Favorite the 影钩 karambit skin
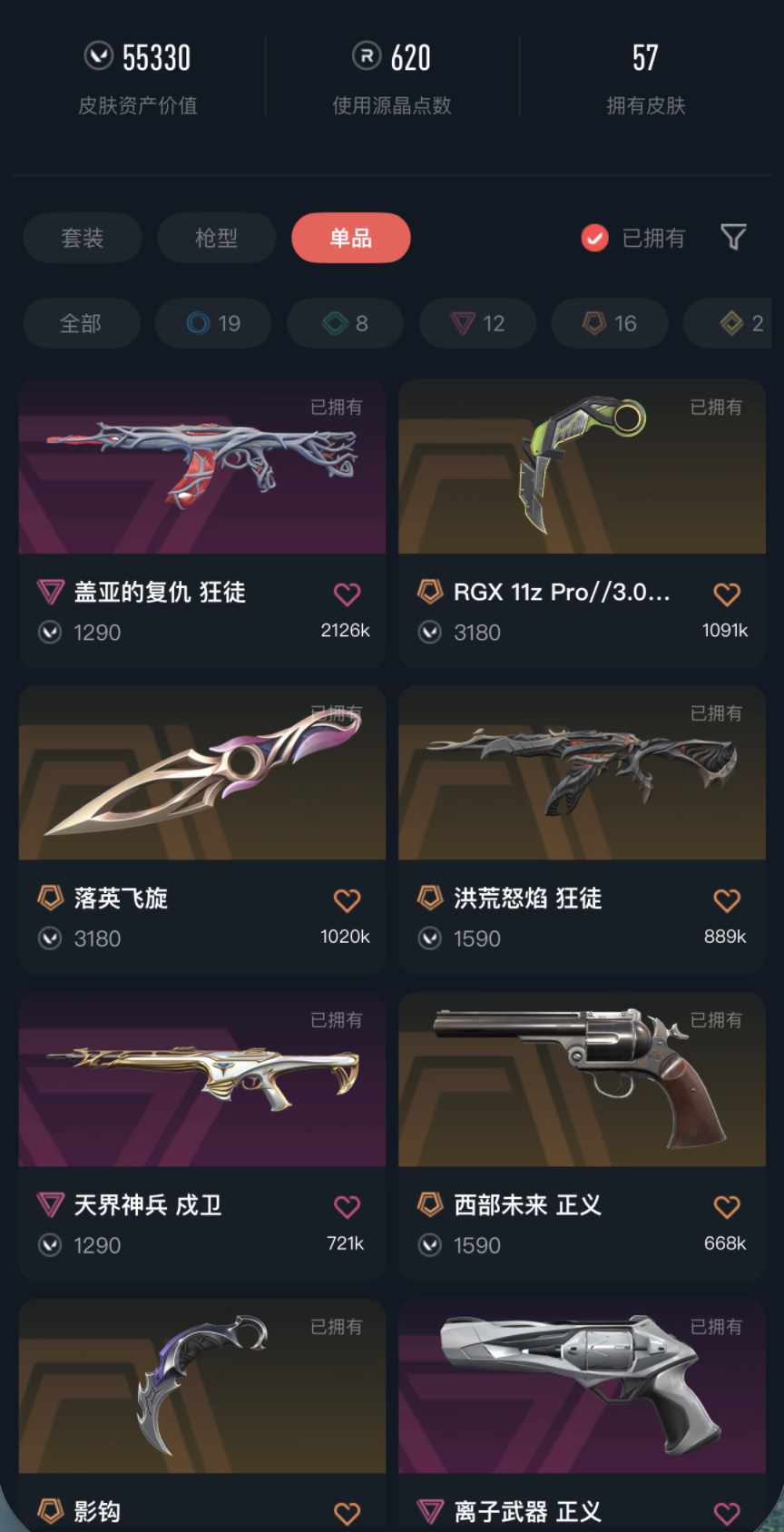This screenshot has height=1532, width=784. pyautogui.click(x=348, y=1513)
